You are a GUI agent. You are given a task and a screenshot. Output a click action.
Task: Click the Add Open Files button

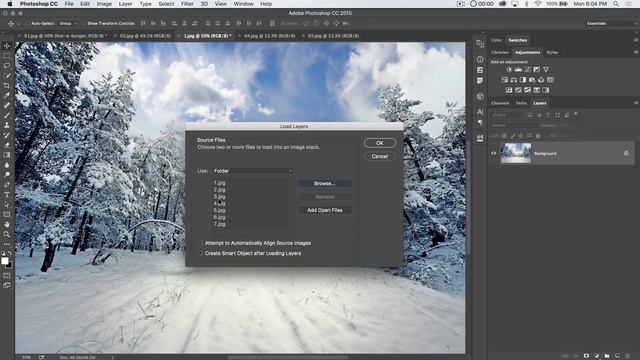pyautogui.click(x=325, y=210)
